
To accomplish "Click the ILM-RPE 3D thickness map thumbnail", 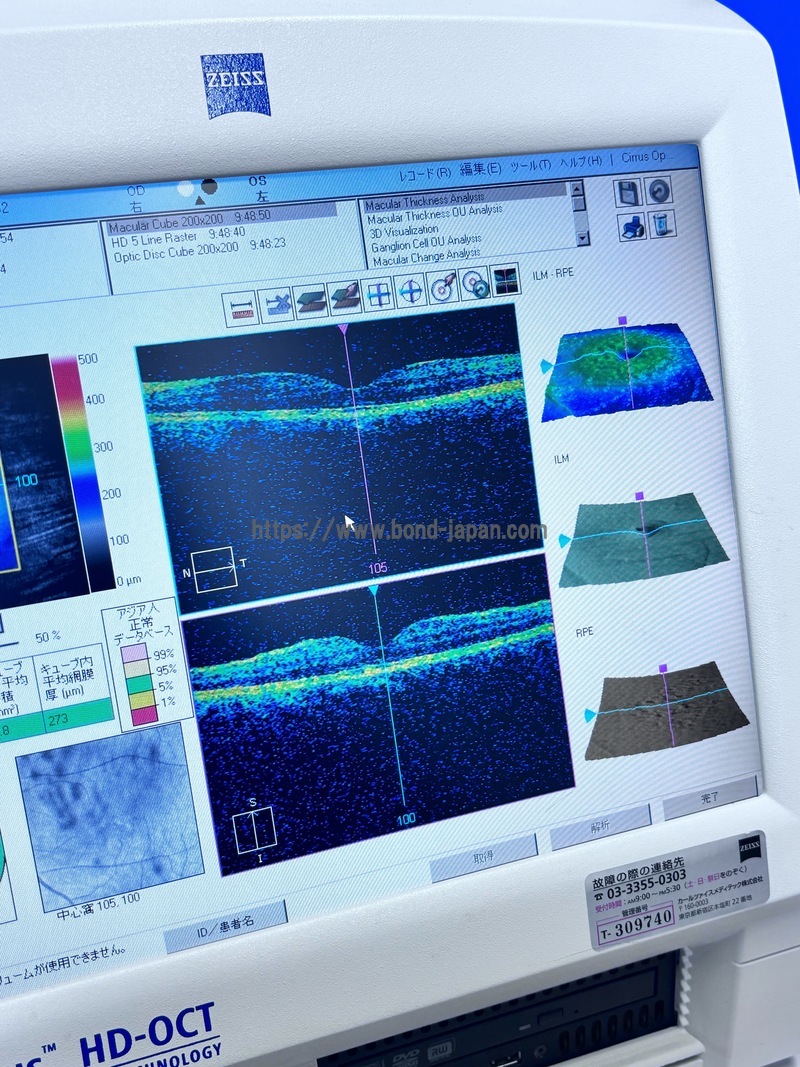I will [627, 370].
